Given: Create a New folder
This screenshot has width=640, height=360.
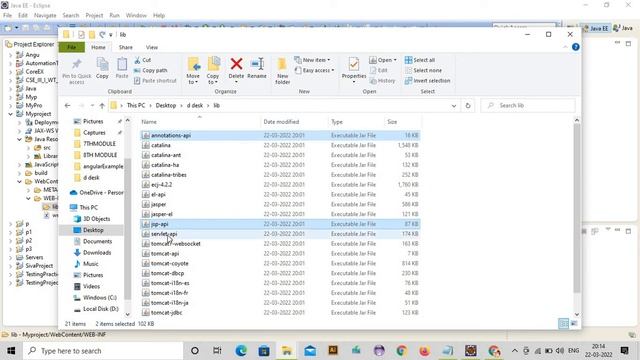Looking at the screenshot, I should tap(282, 70).
